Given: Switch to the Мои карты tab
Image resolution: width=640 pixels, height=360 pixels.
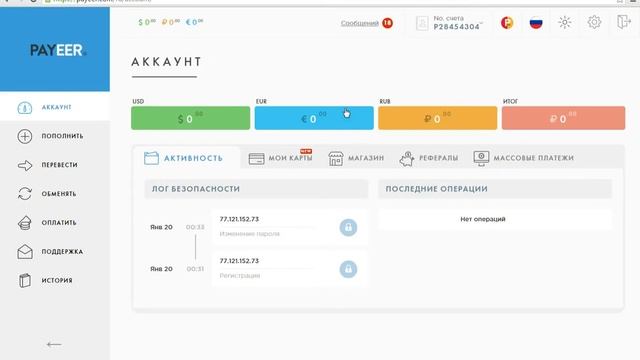Looking at the screenshot, I should point(280,158).
